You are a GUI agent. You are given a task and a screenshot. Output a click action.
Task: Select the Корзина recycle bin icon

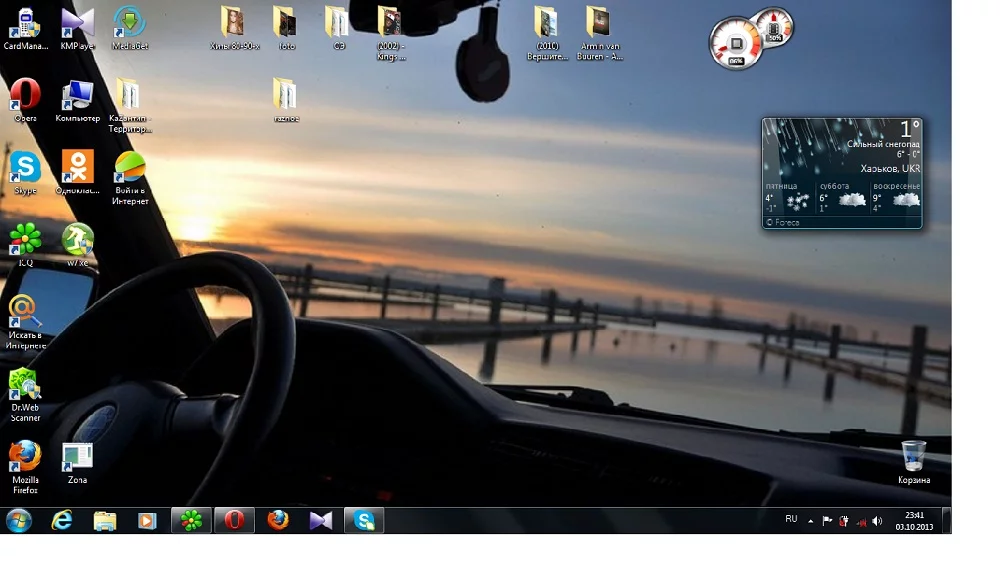pyautogui.click(x=913, y=457)
